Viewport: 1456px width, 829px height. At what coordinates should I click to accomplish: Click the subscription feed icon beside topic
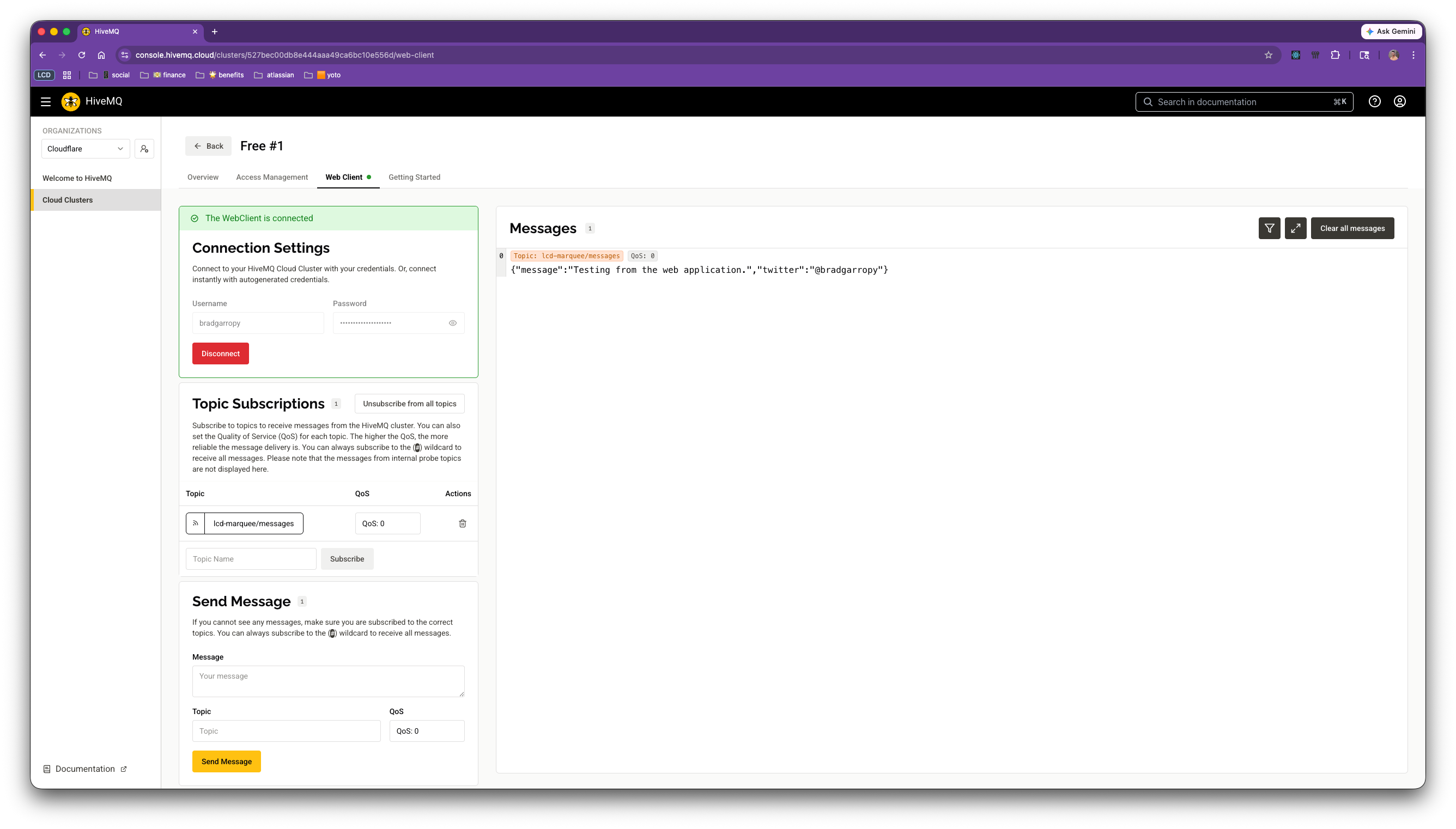(x=195, y=523)
